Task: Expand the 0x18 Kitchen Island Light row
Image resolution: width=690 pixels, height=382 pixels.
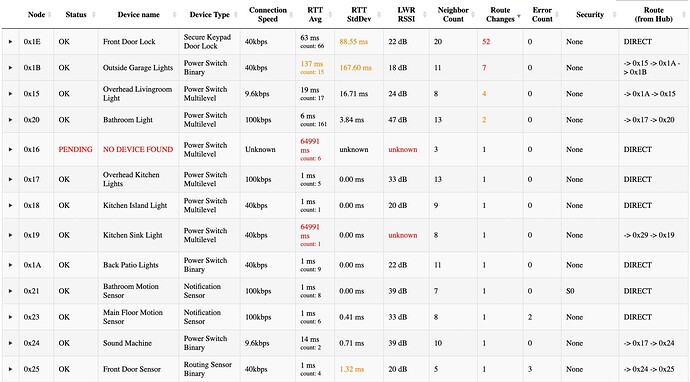Action: [11, 206]
